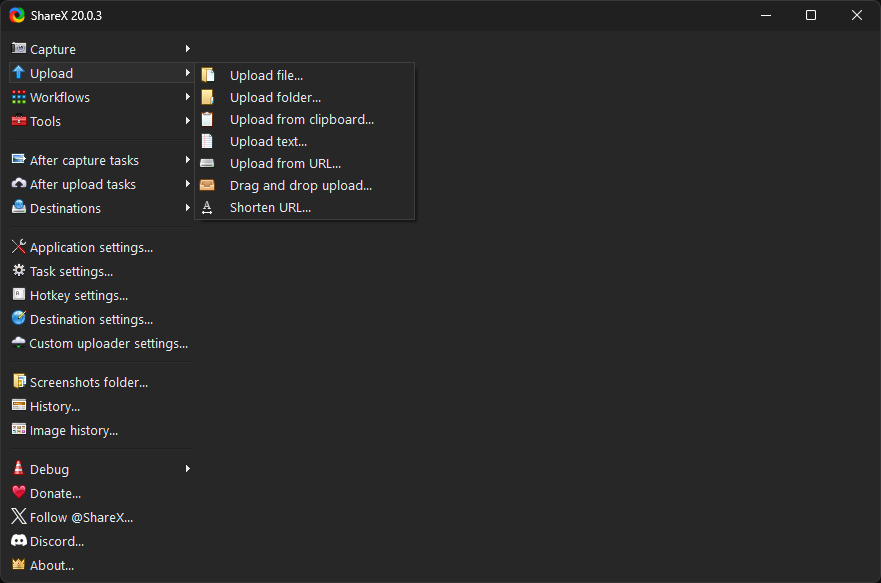
Task: Click the Upload file folder icon
Action: (x=208, y=75)
